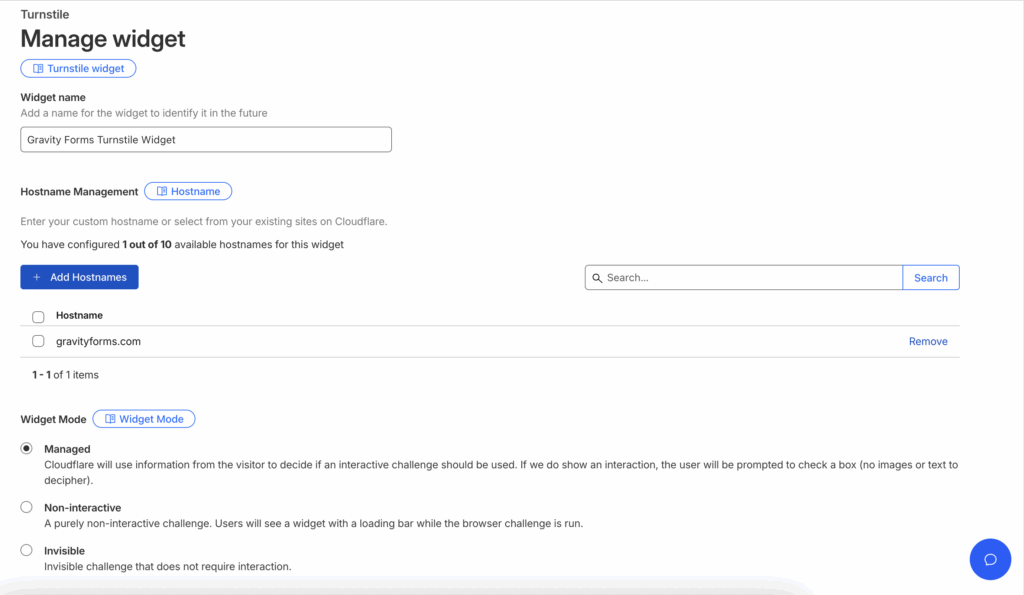1024x595 pixels.
Task: Navigate back via the Turnstile breadcrumb
Action: click(42, 14)
